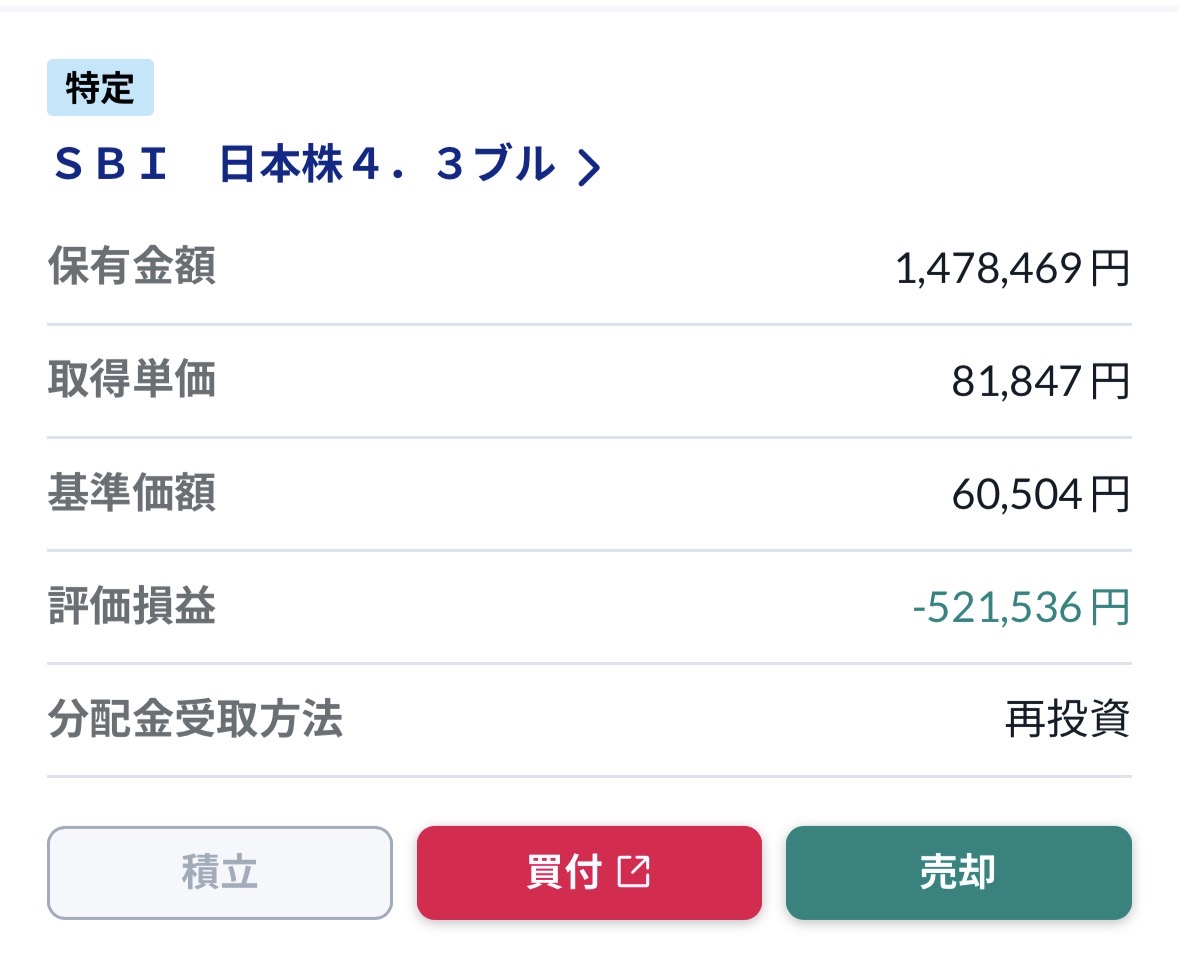Click the 評価損益 row label

click(x=132, y=606)
